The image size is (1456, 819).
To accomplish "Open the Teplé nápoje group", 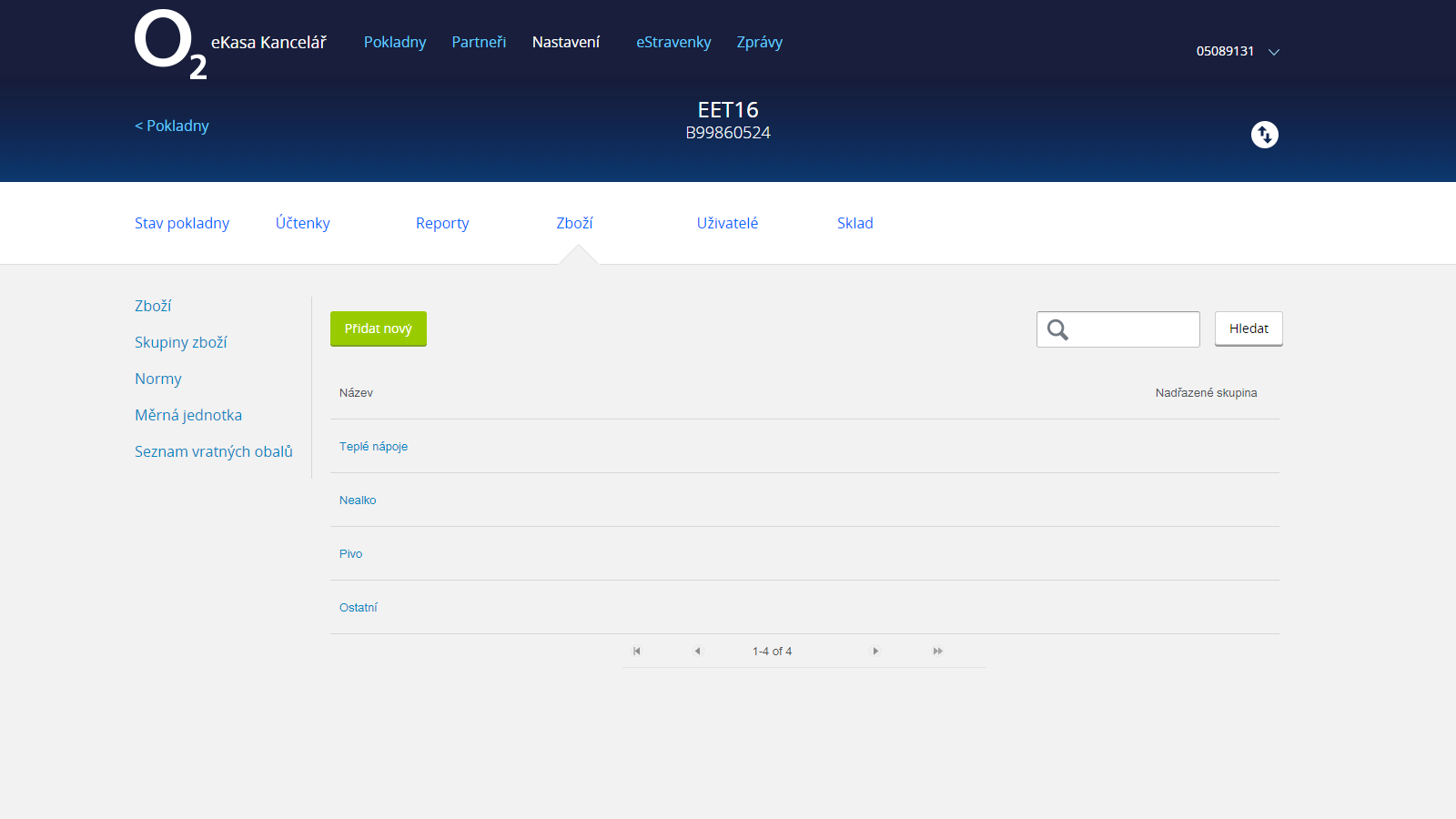I will [373, 446].
